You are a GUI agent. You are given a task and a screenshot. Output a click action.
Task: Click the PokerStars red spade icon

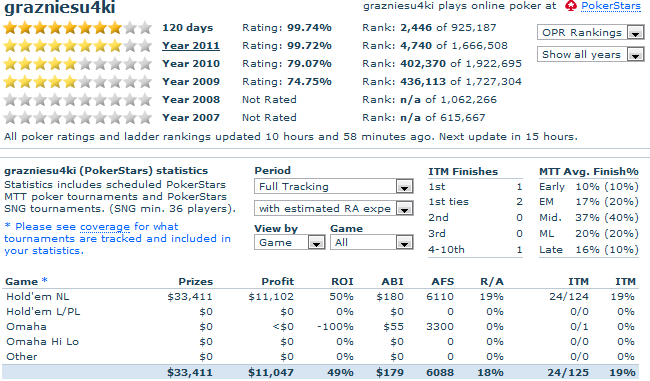(x=571, y=6)
